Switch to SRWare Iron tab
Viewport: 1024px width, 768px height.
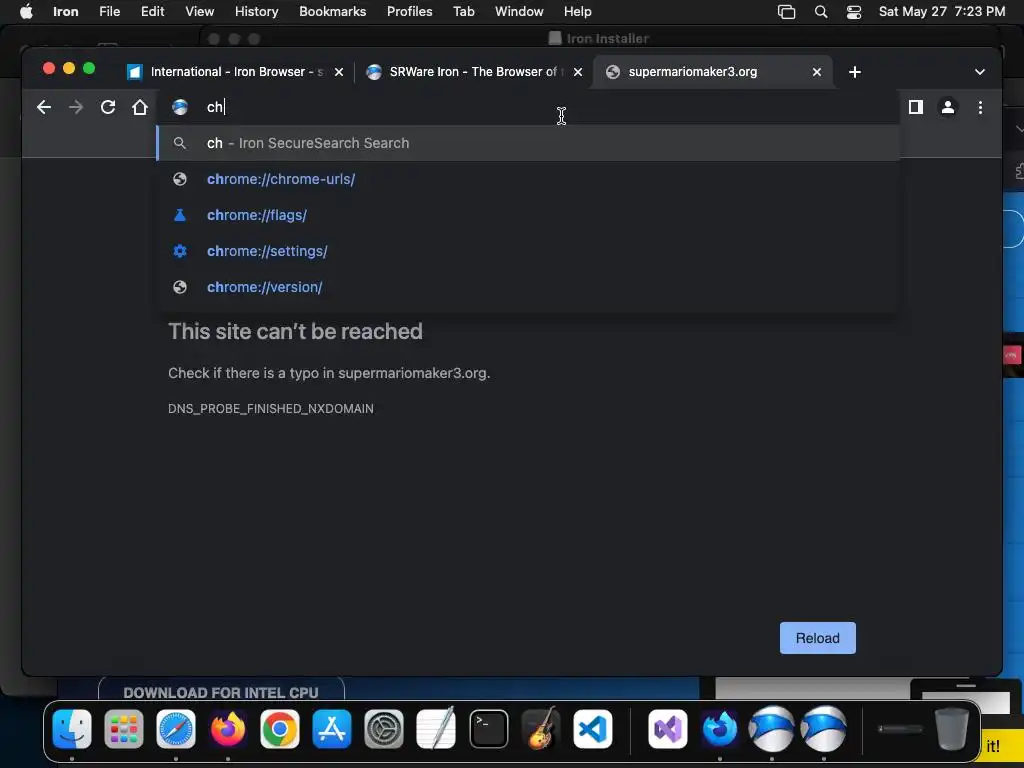(474, 72)
